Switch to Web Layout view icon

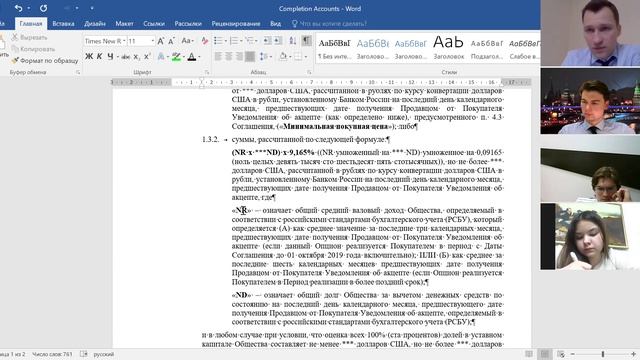(561, 354)
